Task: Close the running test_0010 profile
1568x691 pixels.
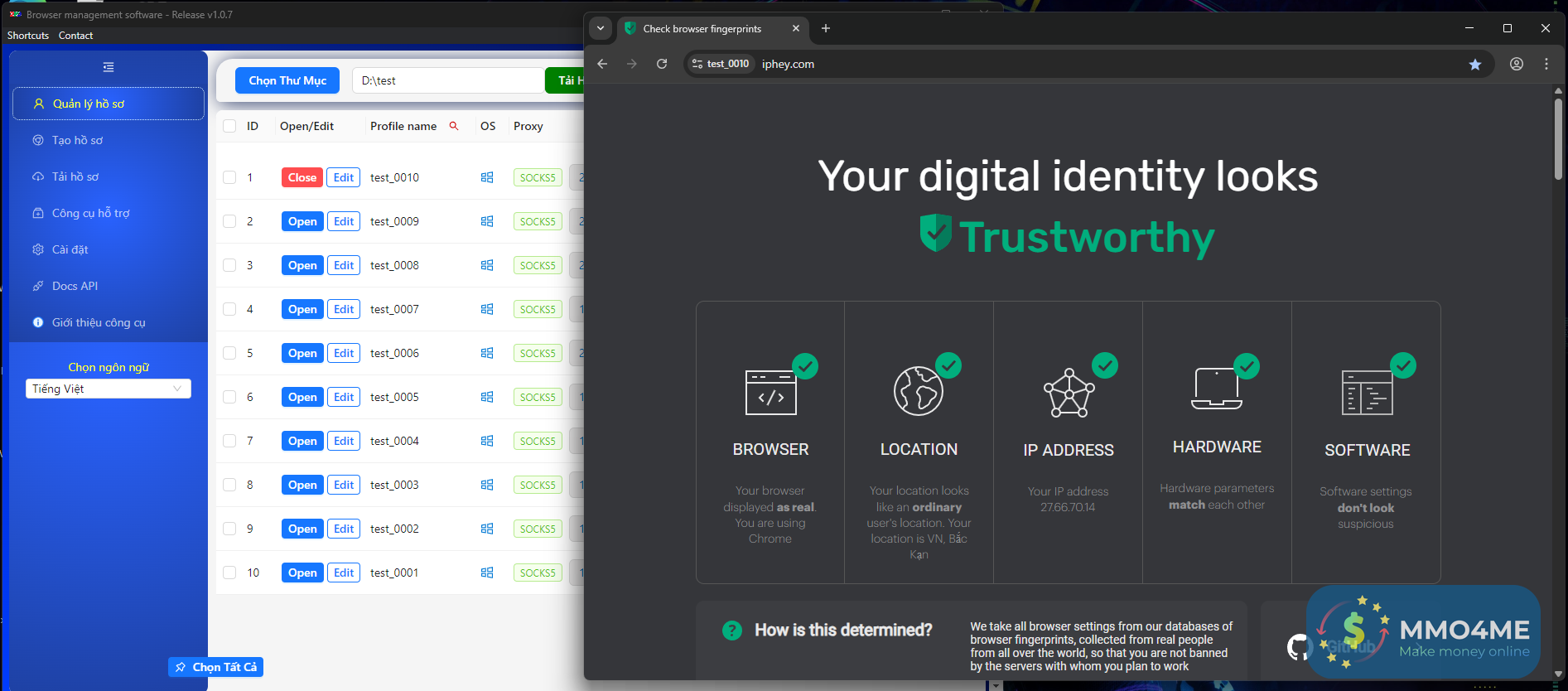Action: click(302, 177)
